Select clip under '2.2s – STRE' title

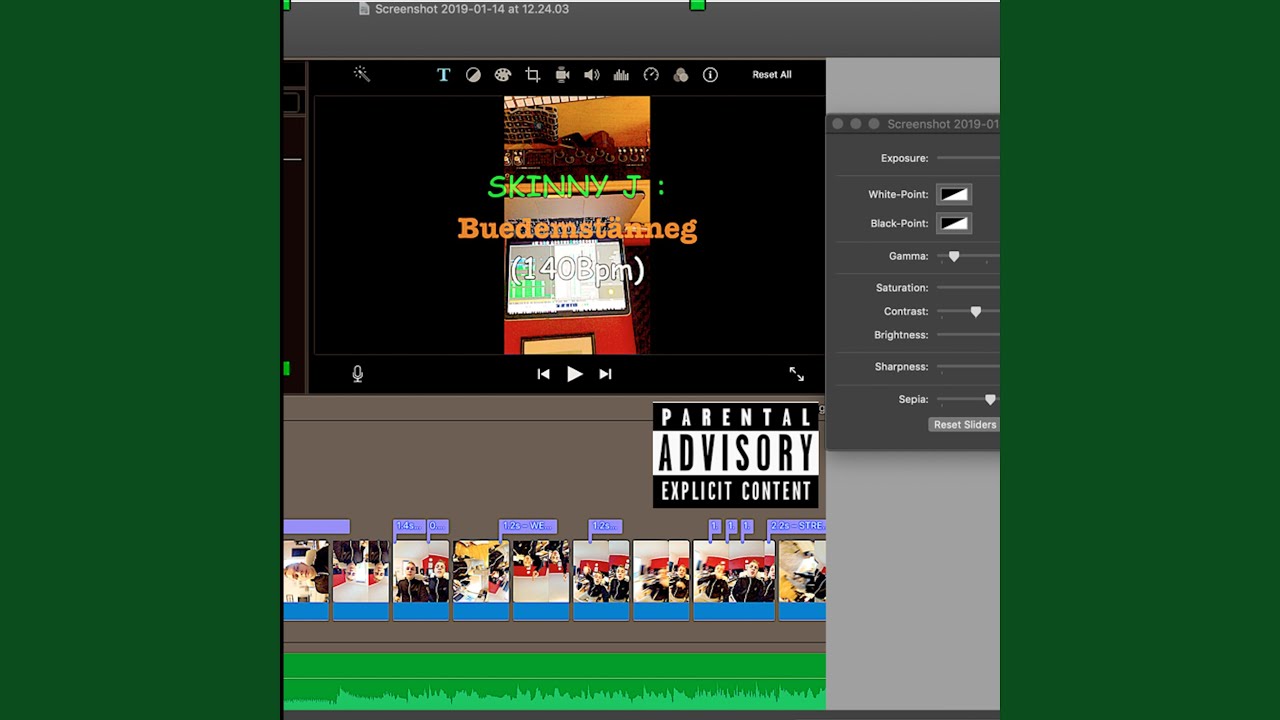pos(802,580)
